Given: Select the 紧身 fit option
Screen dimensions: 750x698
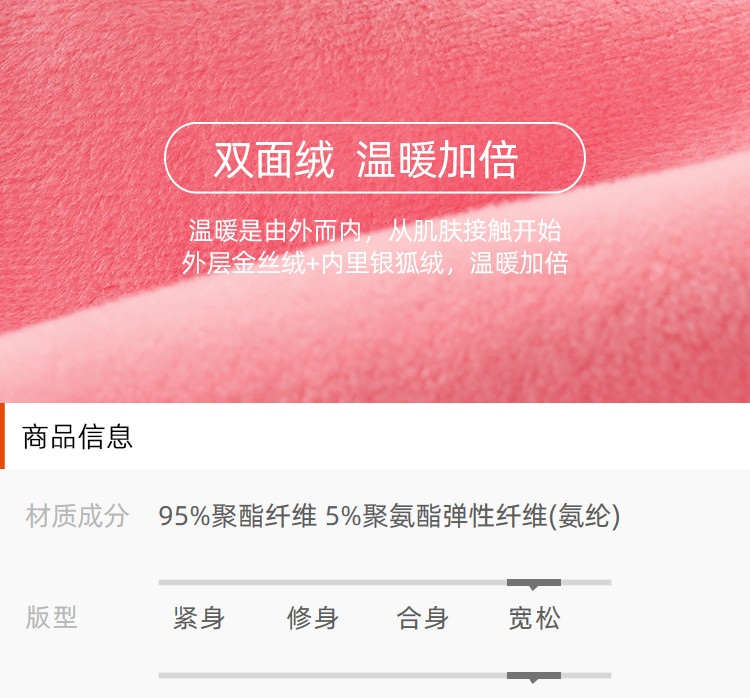Looking at the screenshot, I should (199, 618).
